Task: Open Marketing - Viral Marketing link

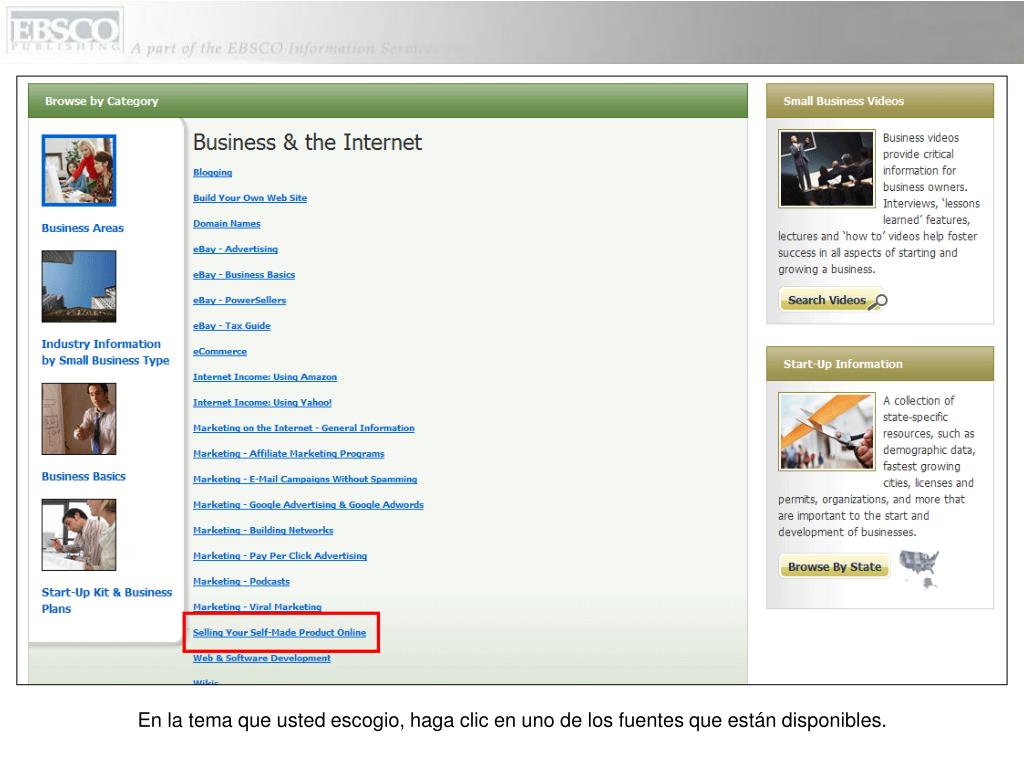Action: [257, 607]
